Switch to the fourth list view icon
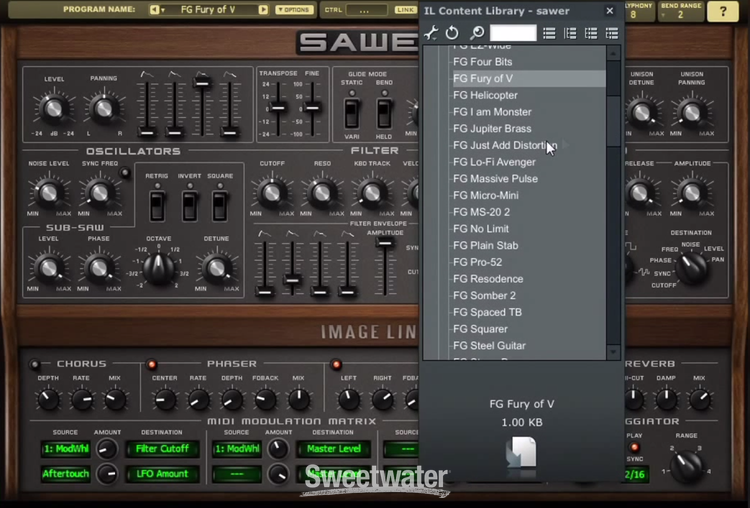This screenshot has height=508, width=750. (612, 33)
